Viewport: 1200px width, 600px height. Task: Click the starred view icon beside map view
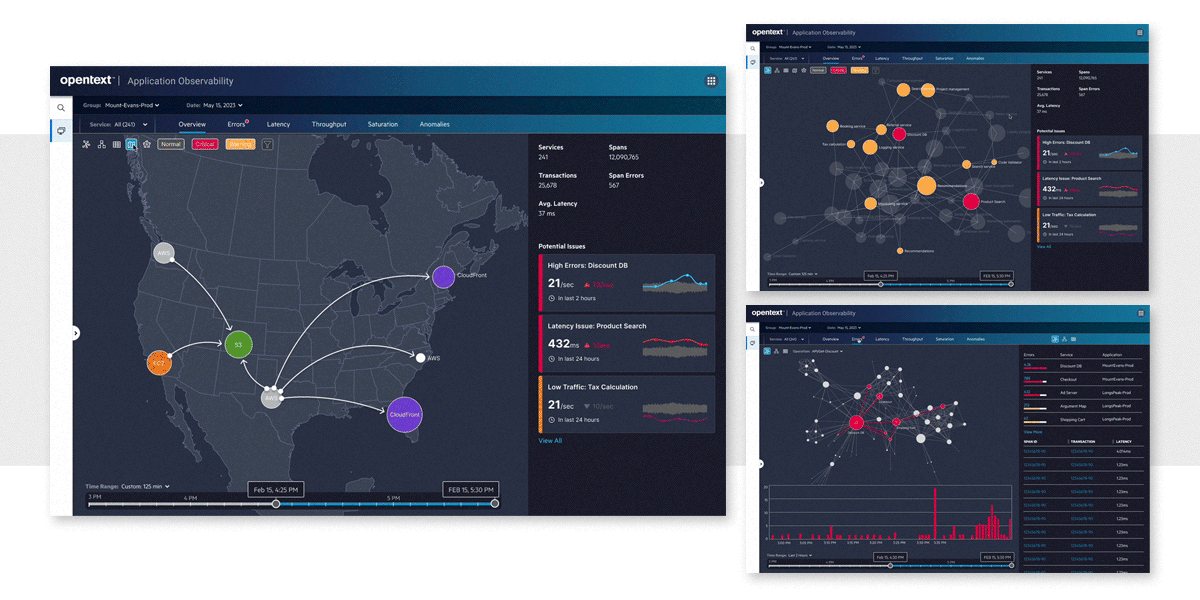pyautogui.click(x=147, y=144)
